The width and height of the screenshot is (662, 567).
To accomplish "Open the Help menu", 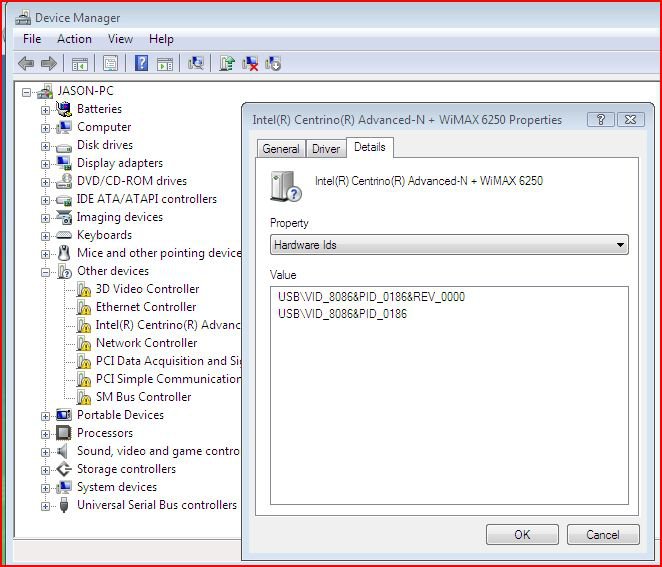I will click(x=161, y=39).
